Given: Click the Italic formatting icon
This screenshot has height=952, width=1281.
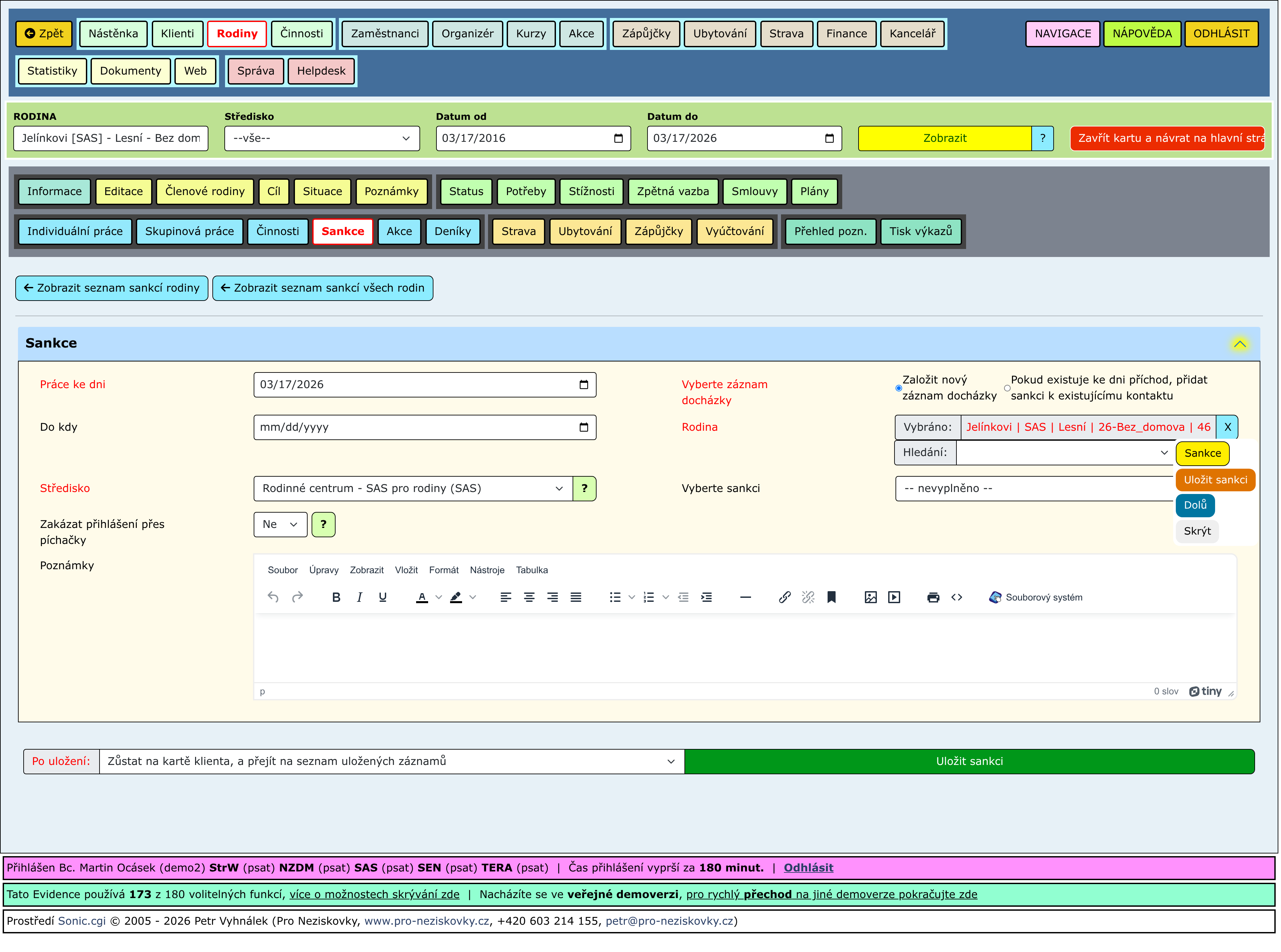Looking at the screenshot, I should point(360,597).
